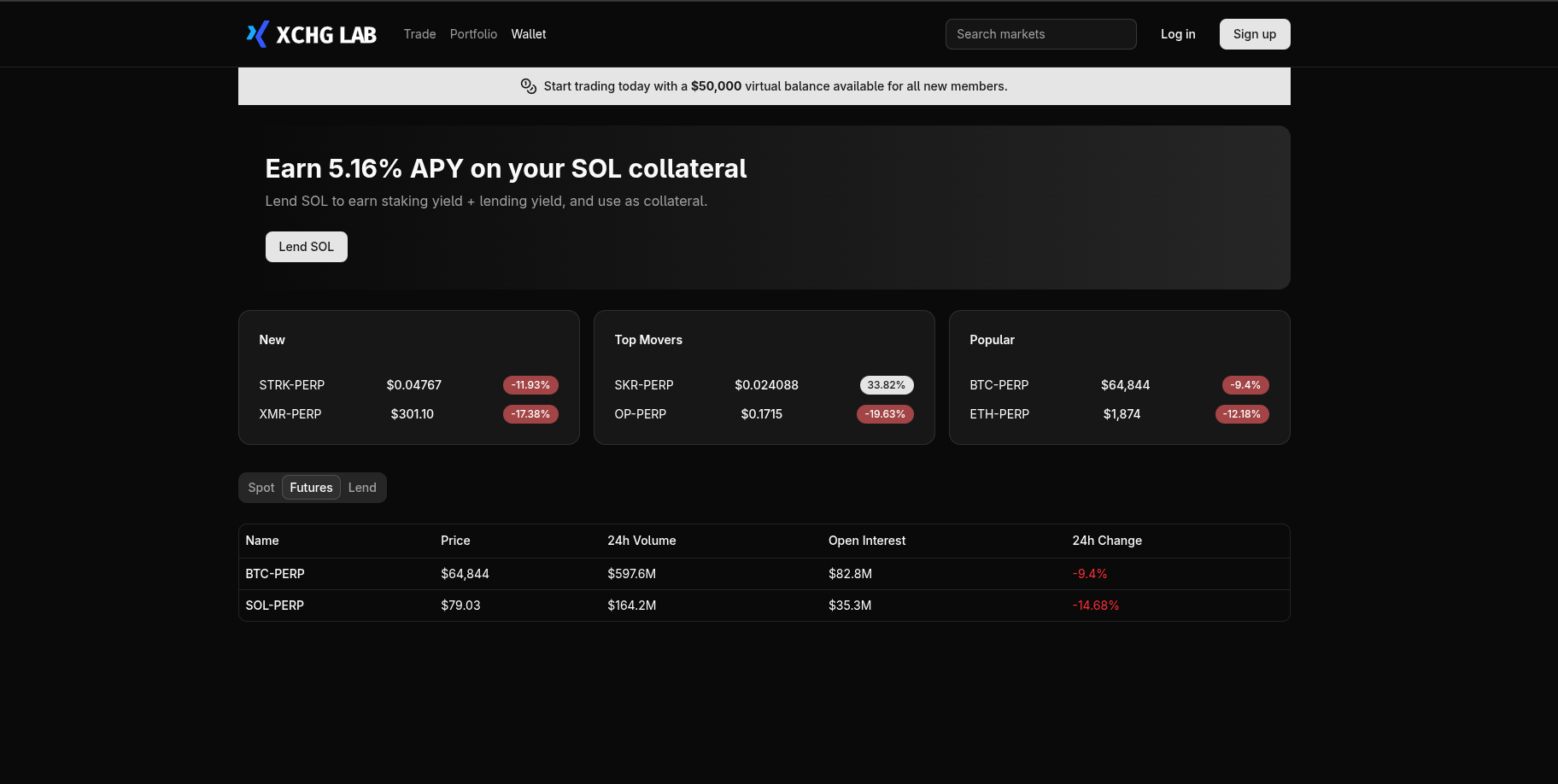Click the Lend SOL button
Viewport: 1558px width, 784px height.
click(306, 247)
